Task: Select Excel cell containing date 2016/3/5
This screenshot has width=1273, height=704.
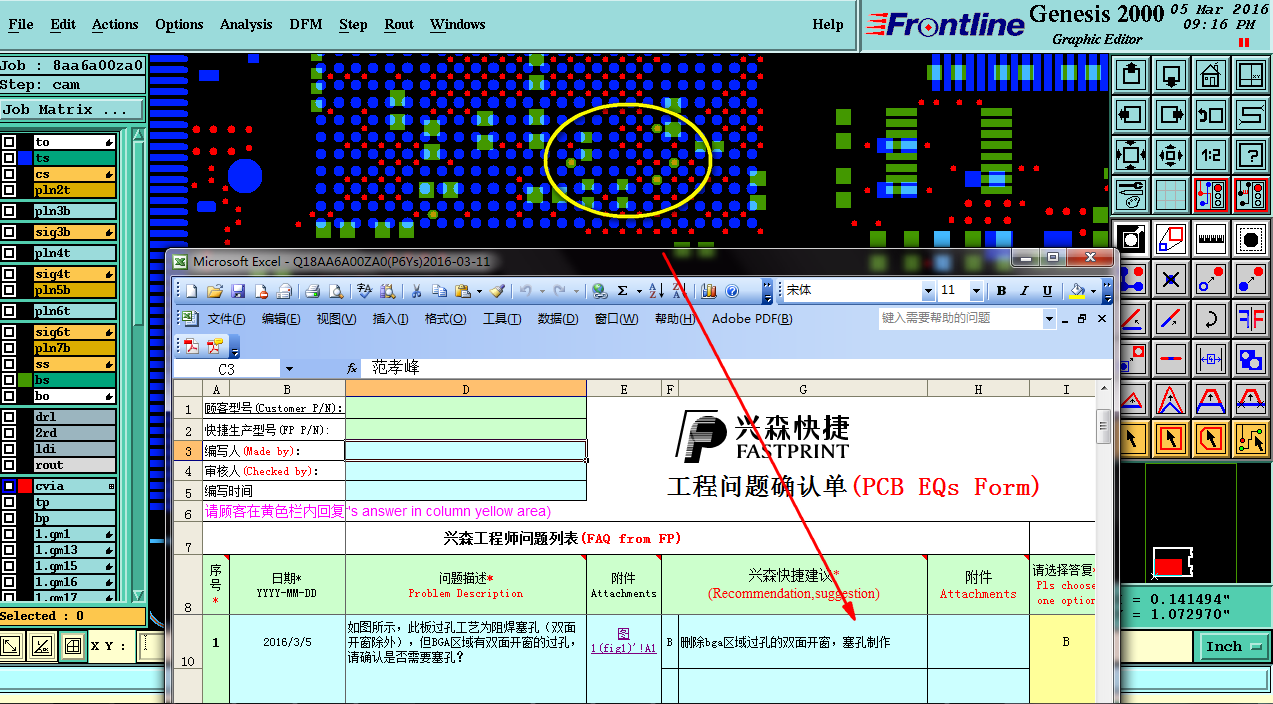Action: point(287,642)
